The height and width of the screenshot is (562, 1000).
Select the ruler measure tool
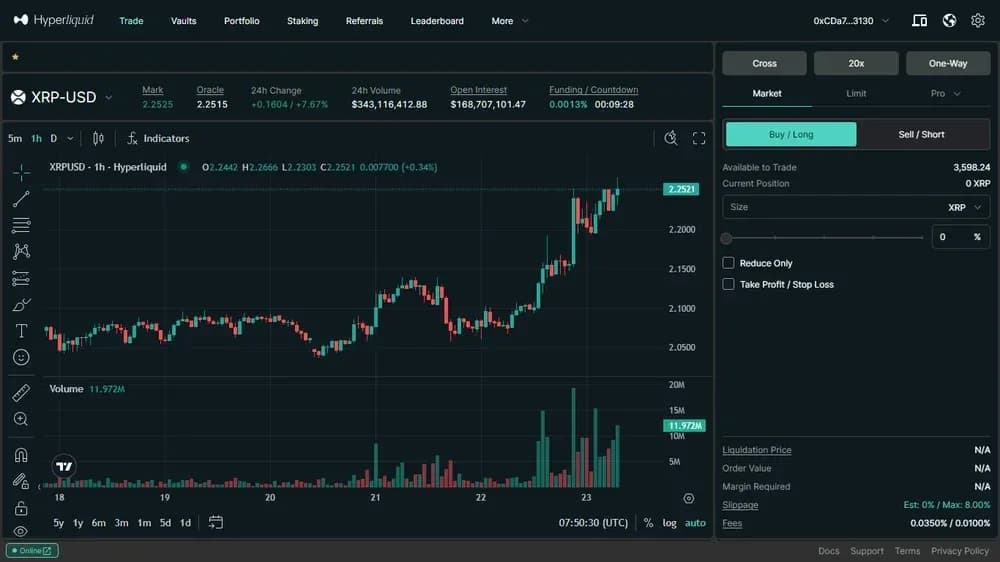tap(21, 393)
